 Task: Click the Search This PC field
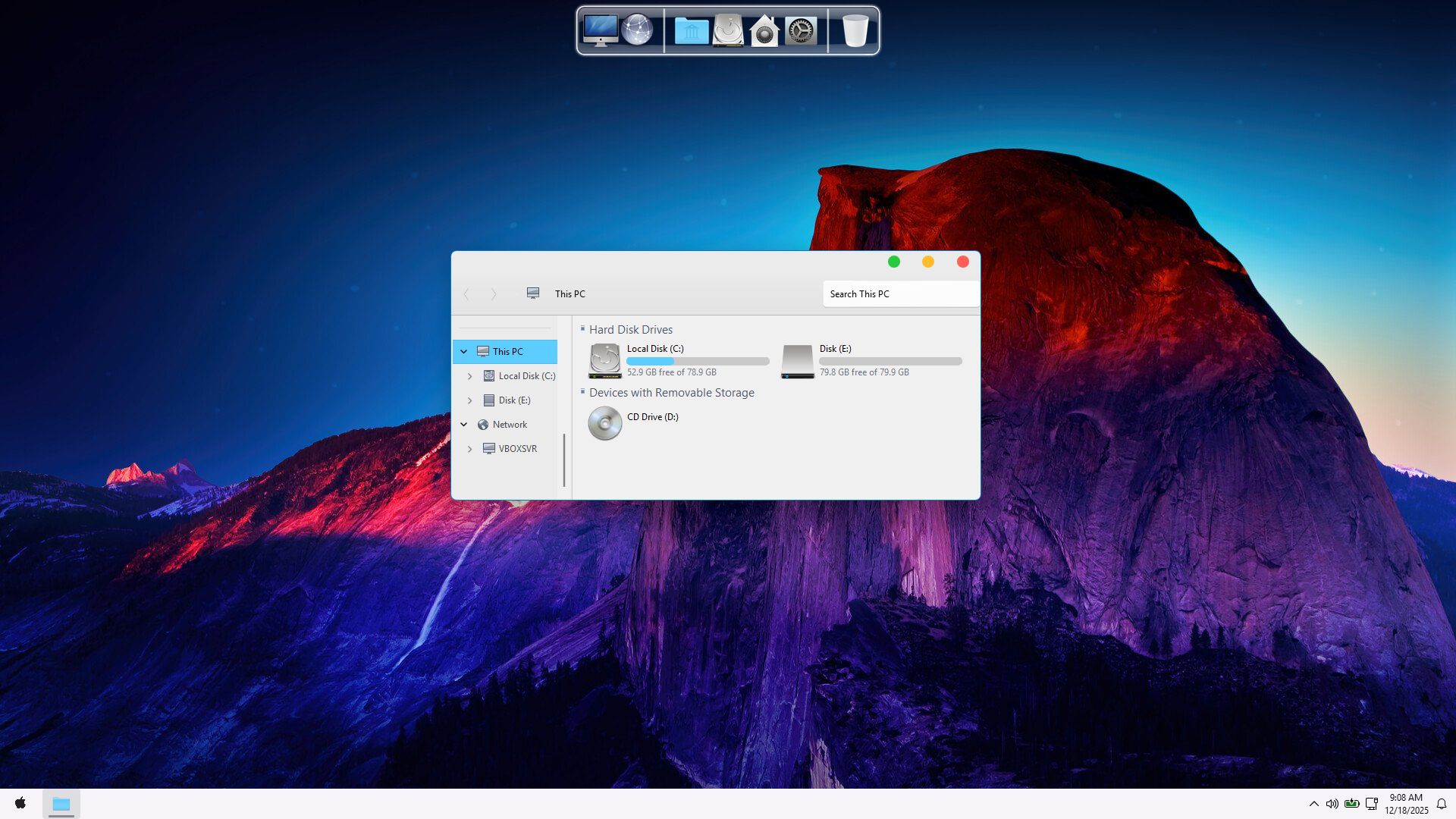(x=899, y=294)
